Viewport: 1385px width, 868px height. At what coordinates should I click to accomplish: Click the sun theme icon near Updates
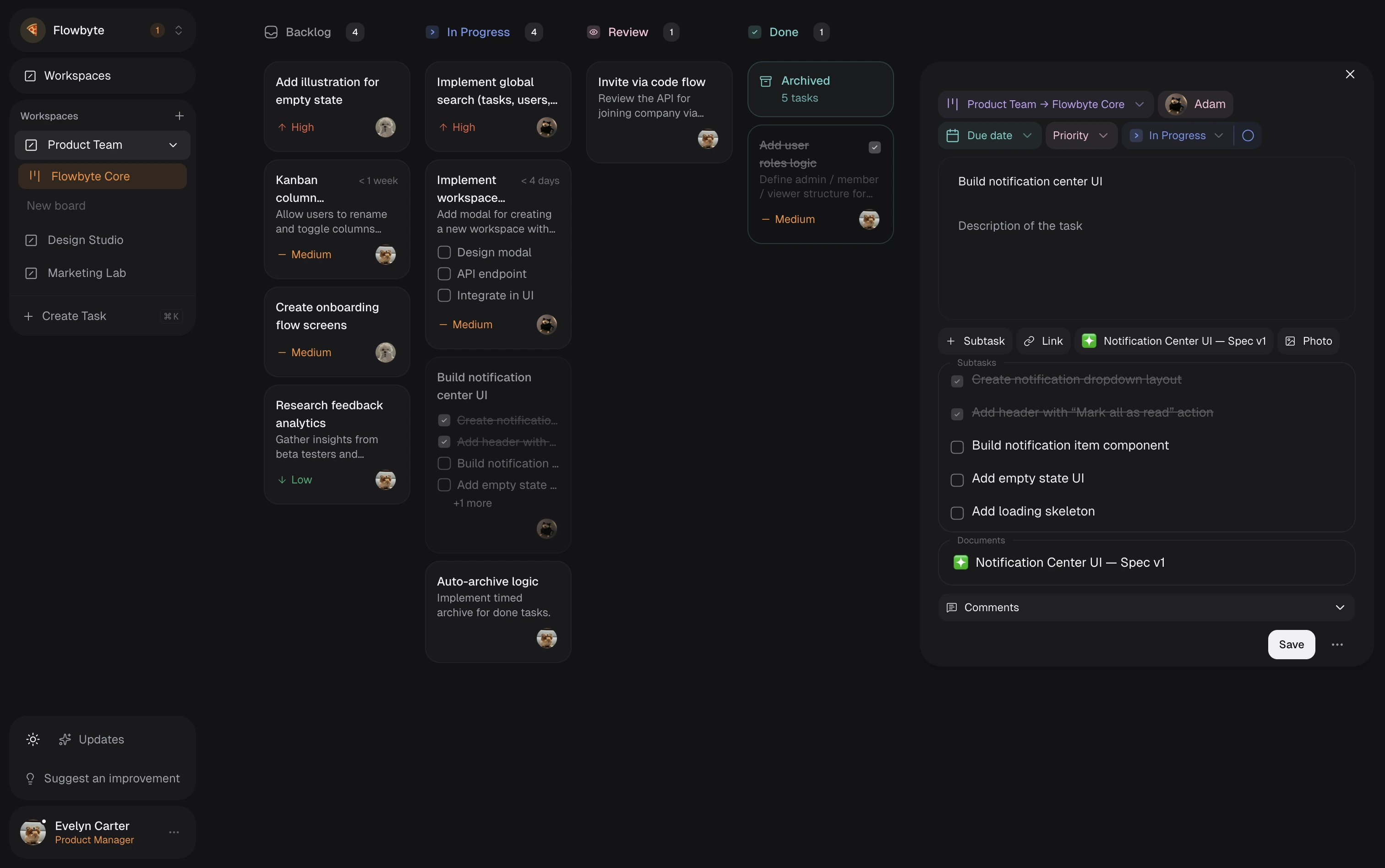[x=33, y=739]
